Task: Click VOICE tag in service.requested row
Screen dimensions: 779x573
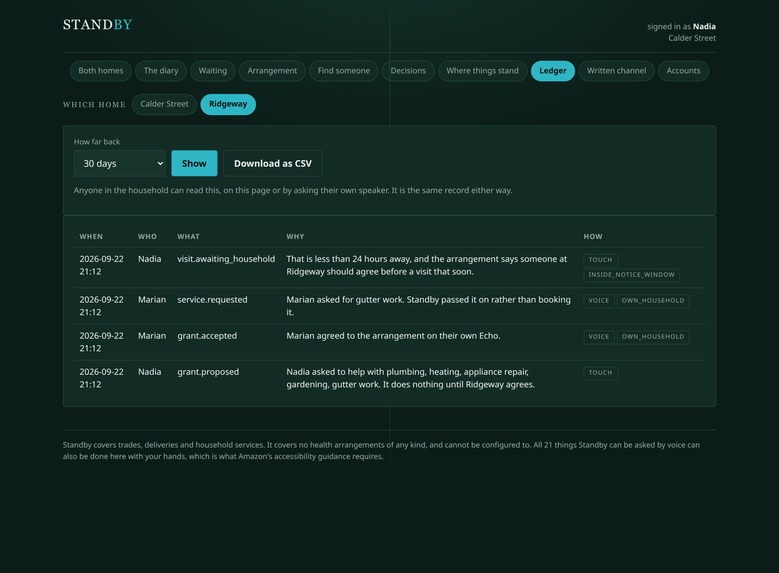Action: tap(599, 301)
